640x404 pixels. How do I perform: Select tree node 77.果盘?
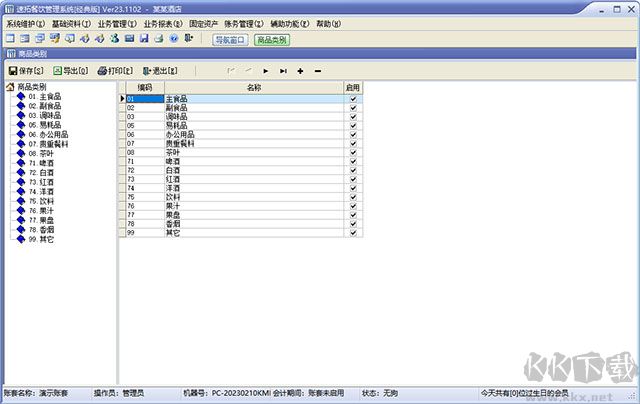tap(41, 220)
